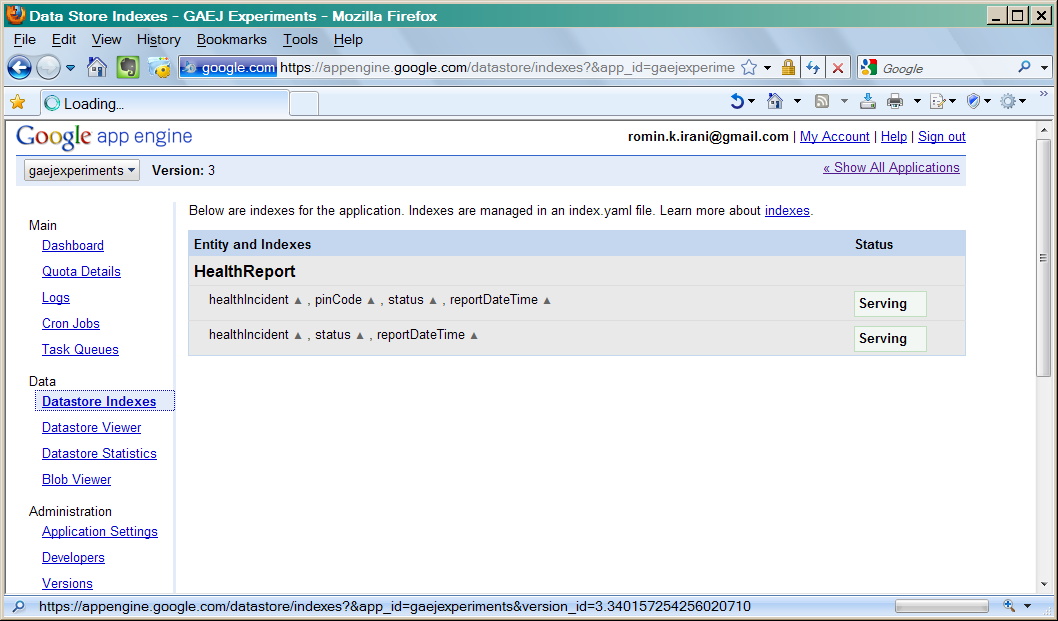
Task: Click the Forward navigation arrow
Action: (x=48, y=68)
